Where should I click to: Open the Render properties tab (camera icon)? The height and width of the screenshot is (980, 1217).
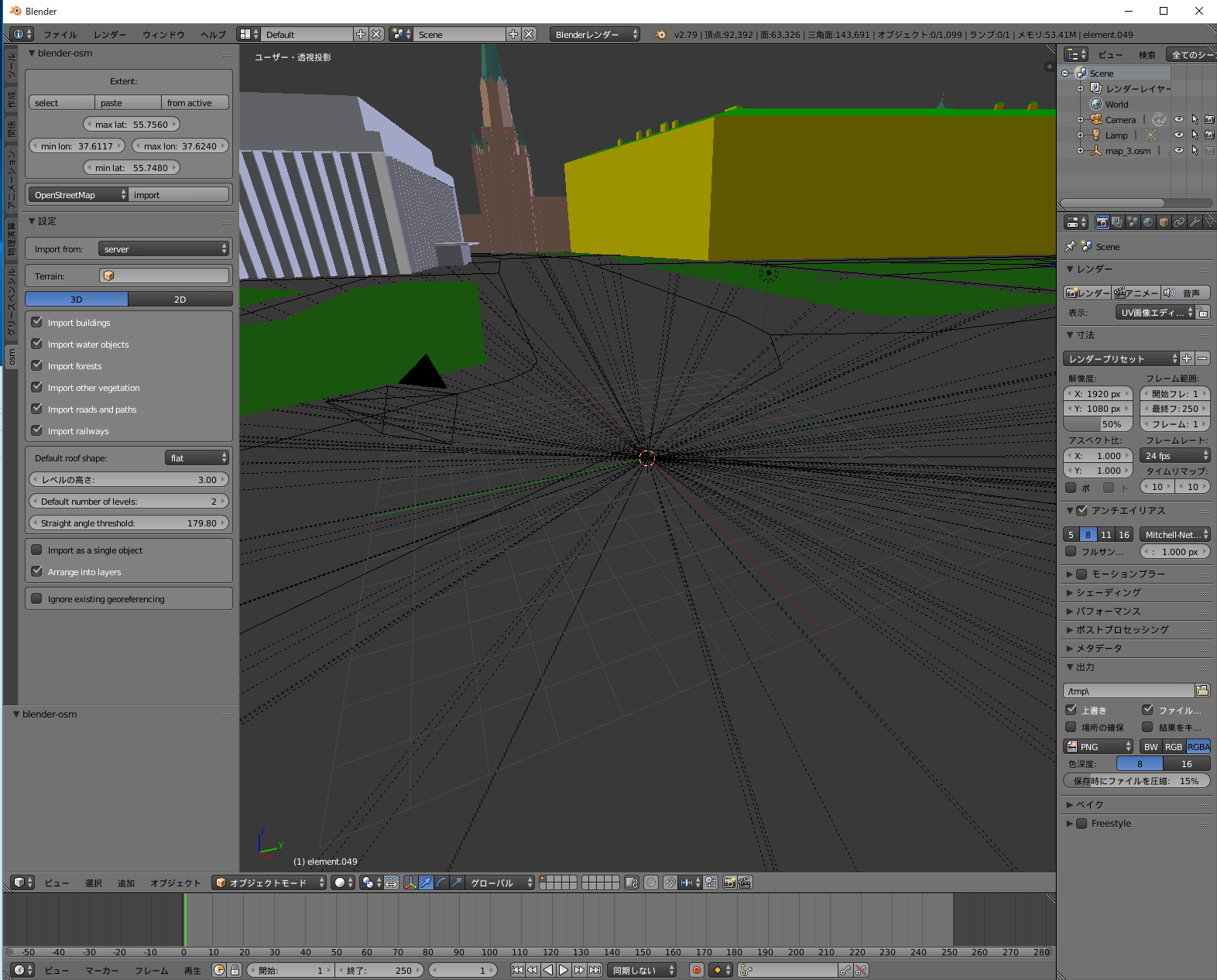pos(1102,222)
